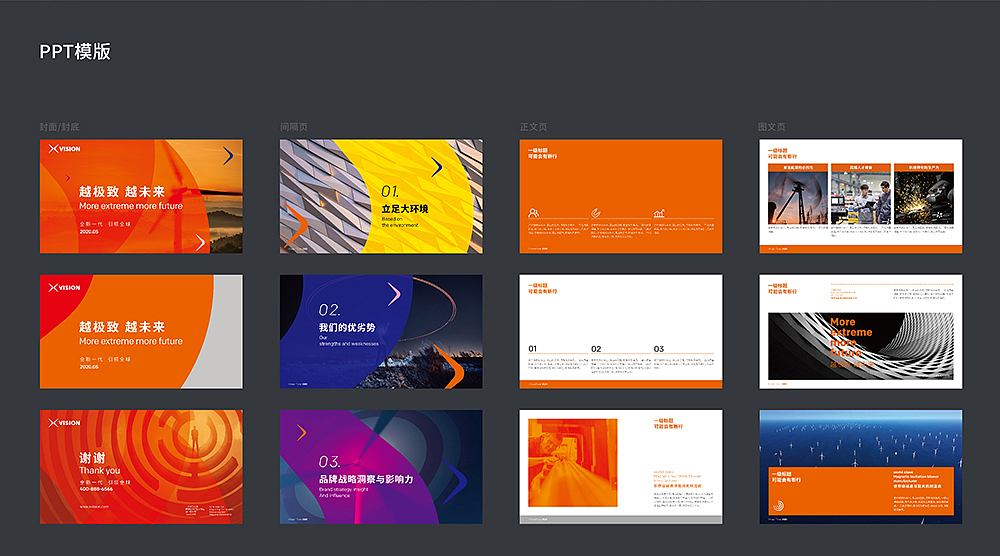Click the orange chevron on the 03 slide
This screenshot has width=1000, height=556.
click(302, 433)
